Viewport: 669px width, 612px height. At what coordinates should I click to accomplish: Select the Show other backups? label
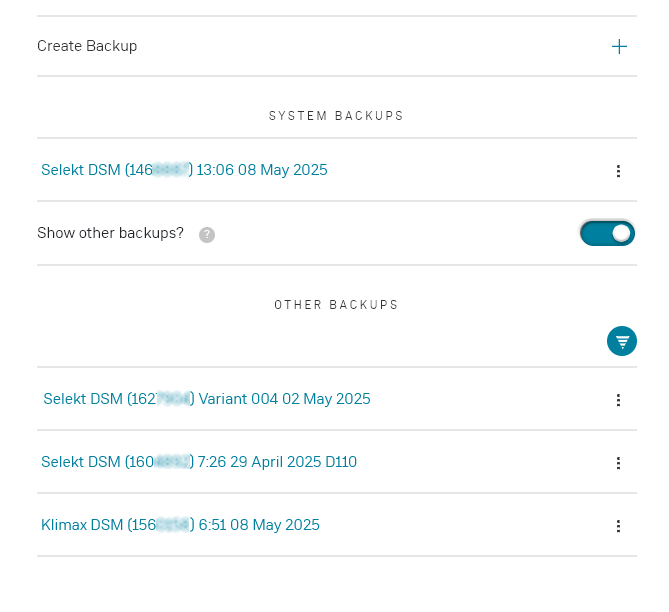[110, 233]
